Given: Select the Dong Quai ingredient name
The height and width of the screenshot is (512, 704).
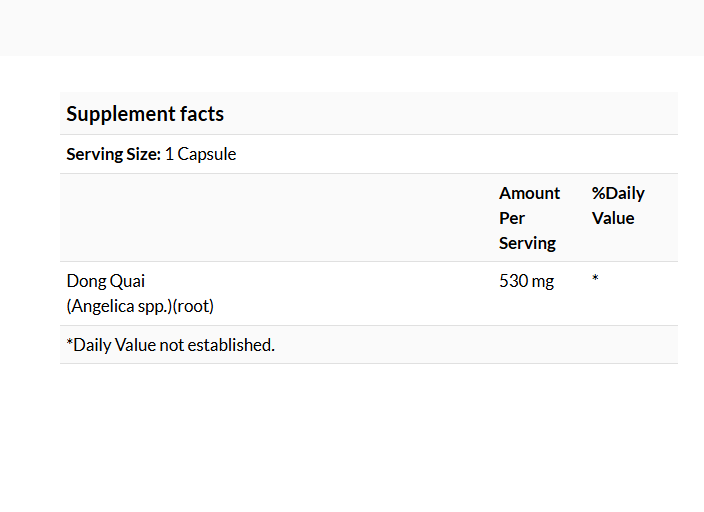Looking at the screenshot, I should tap(106, 281).
